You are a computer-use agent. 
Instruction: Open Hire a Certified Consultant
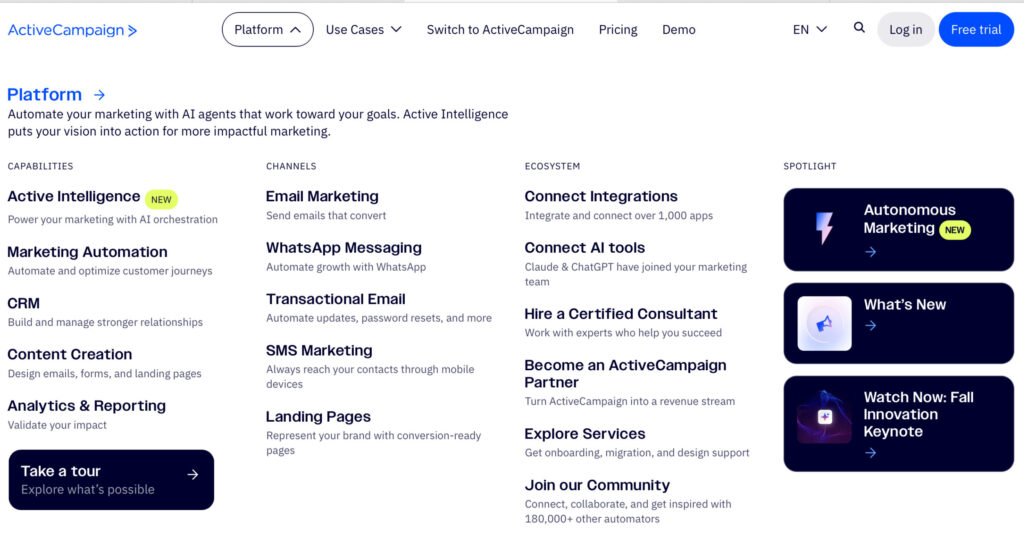coord(621,314)
